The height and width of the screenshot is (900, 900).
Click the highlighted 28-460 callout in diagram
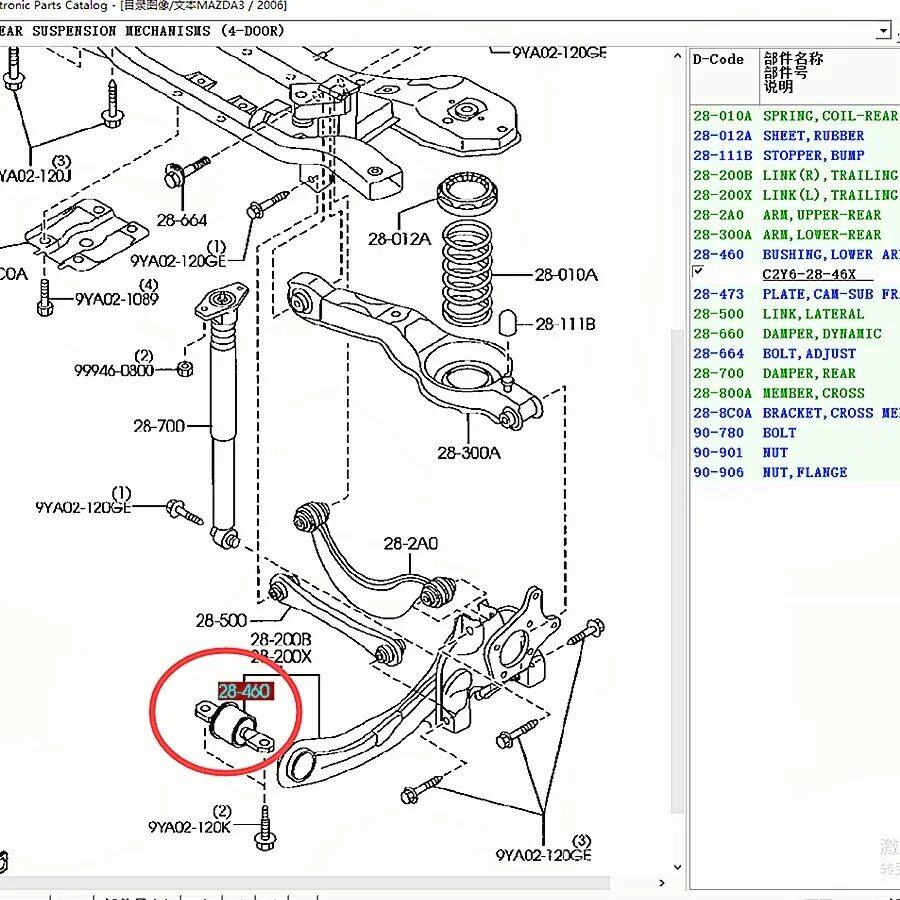[x=245, y=691]
